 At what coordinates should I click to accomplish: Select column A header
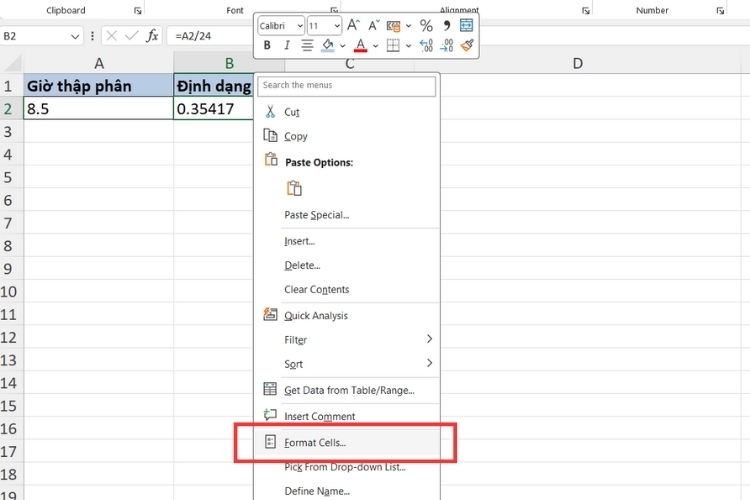(99, 63)
